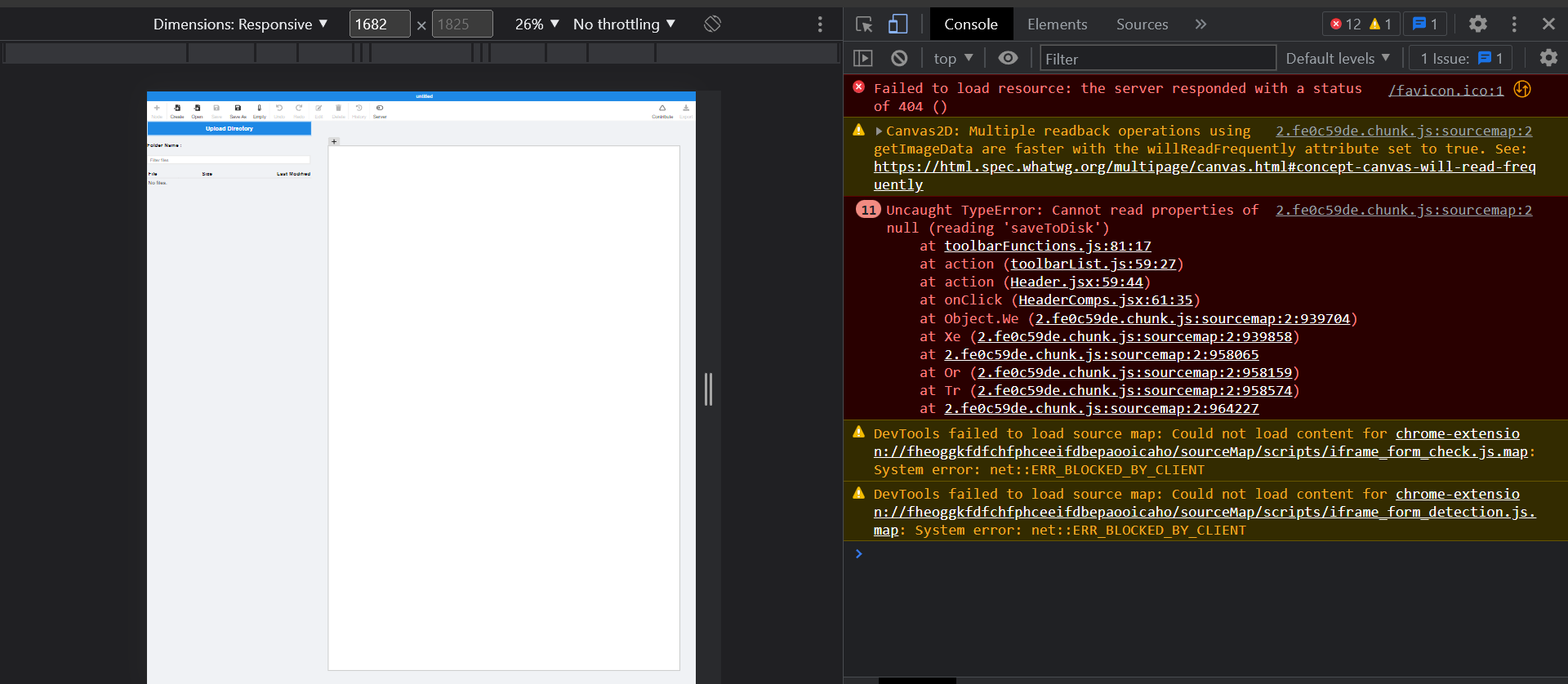Toggle the device toolbar icon

[898, 24]
